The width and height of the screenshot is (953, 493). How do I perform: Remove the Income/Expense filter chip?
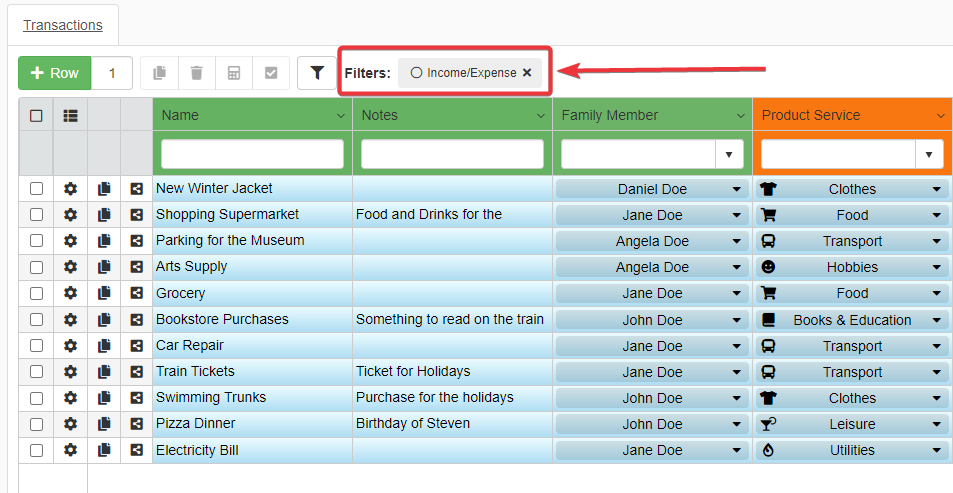527,72
